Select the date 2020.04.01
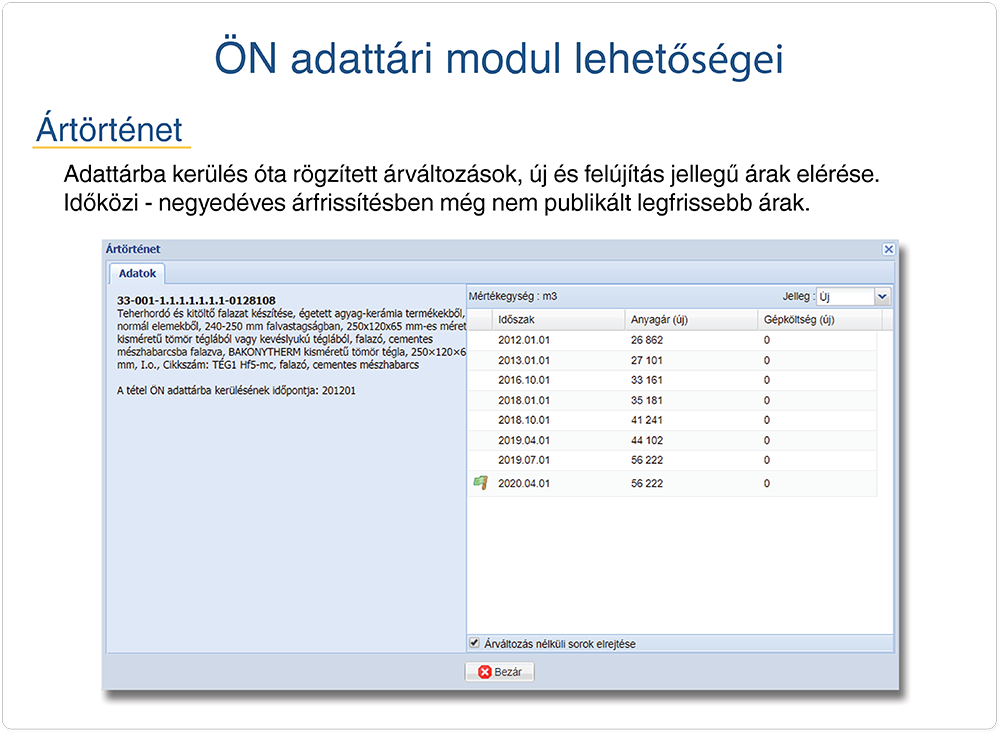Image resolution: width=1000 pixels, height=733 pixels. coord(524,484)
